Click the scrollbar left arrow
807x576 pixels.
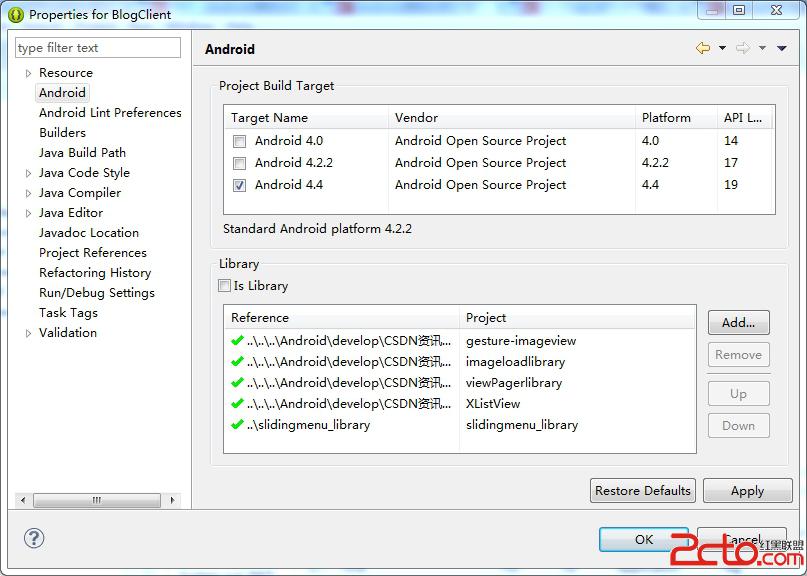[23, 500]
